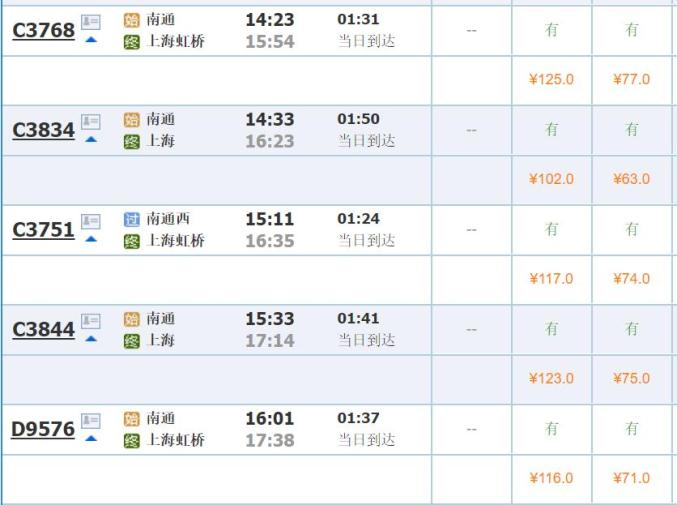The width and height of the screenshot is (677, 505).
Task: Click ID card icon beside train D9576
Action: tap(91, 421)
